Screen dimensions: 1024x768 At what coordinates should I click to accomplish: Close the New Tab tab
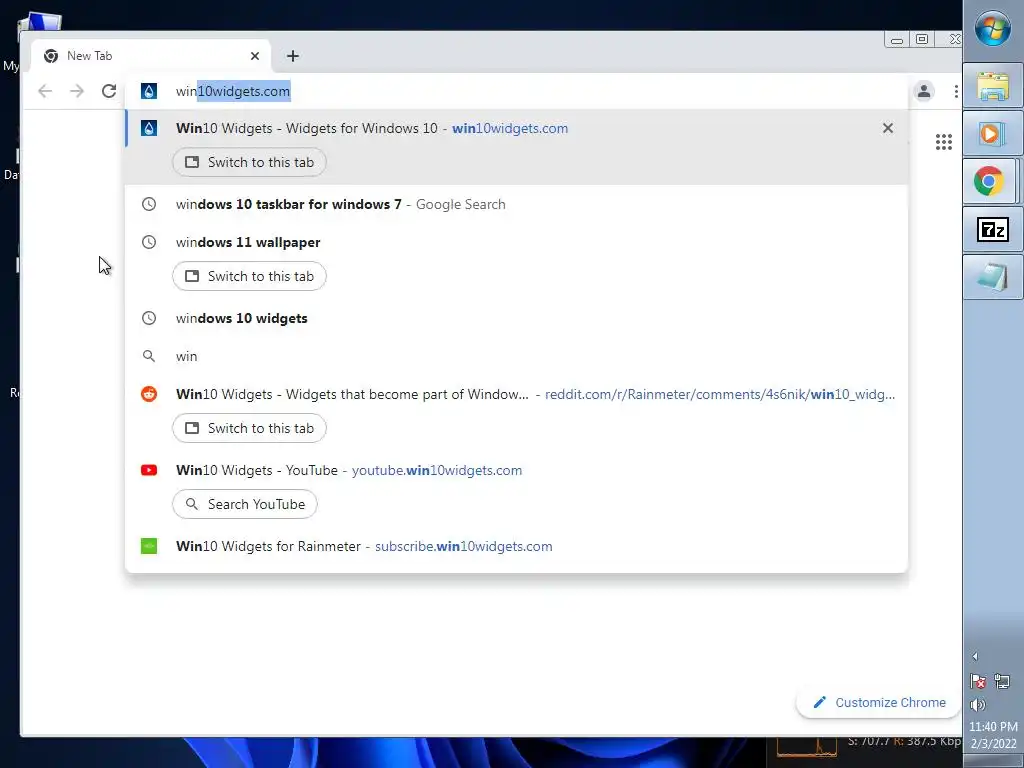point(255,56)
